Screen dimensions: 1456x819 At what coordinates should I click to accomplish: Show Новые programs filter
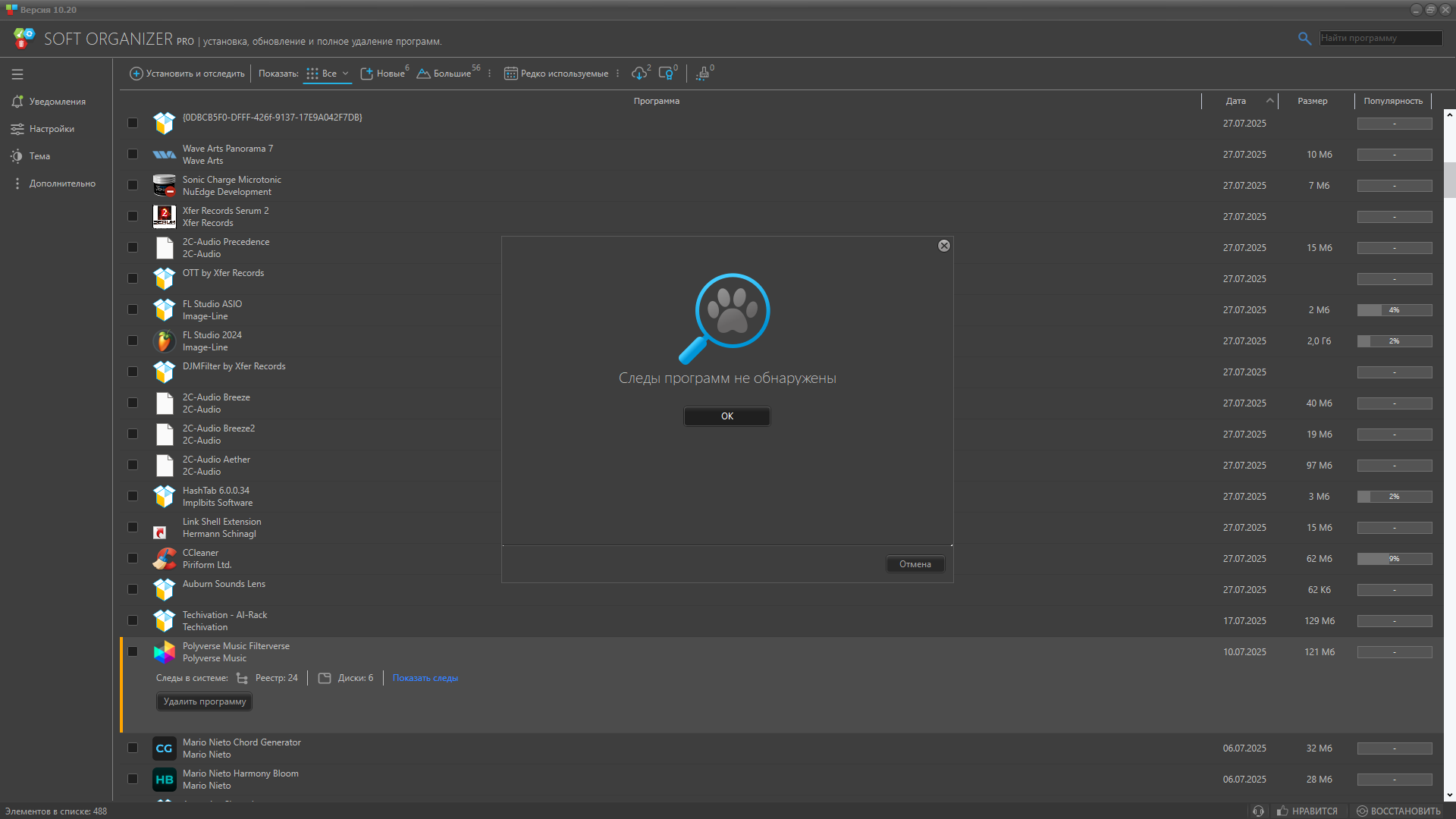coord(383,74)
